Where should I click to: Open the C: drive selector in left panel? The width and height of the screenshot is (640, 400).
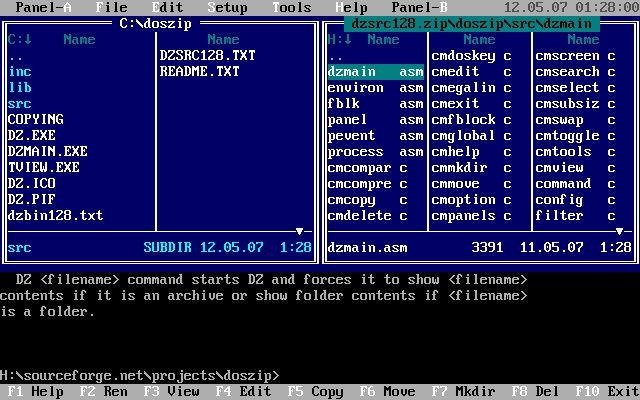(20, 40)
